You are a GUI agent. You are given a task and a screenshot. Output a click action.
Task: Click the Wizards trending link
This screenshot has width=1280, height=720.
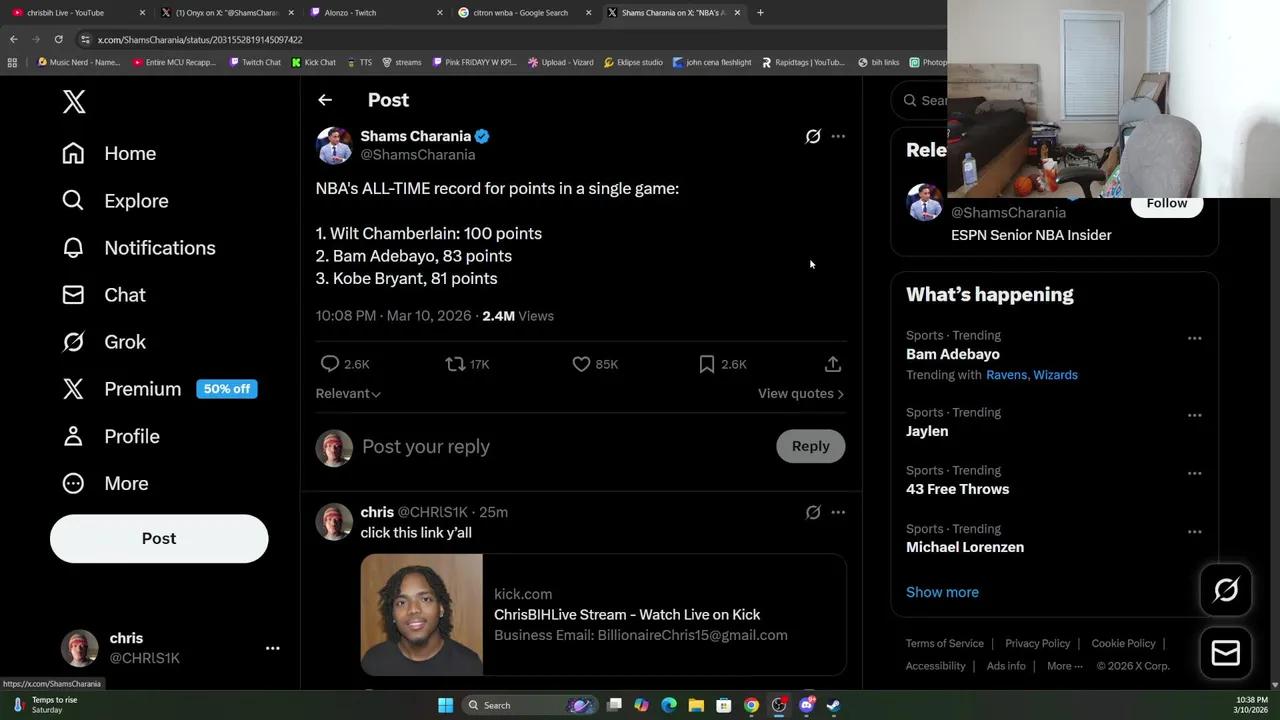[x=1056, y=375]
